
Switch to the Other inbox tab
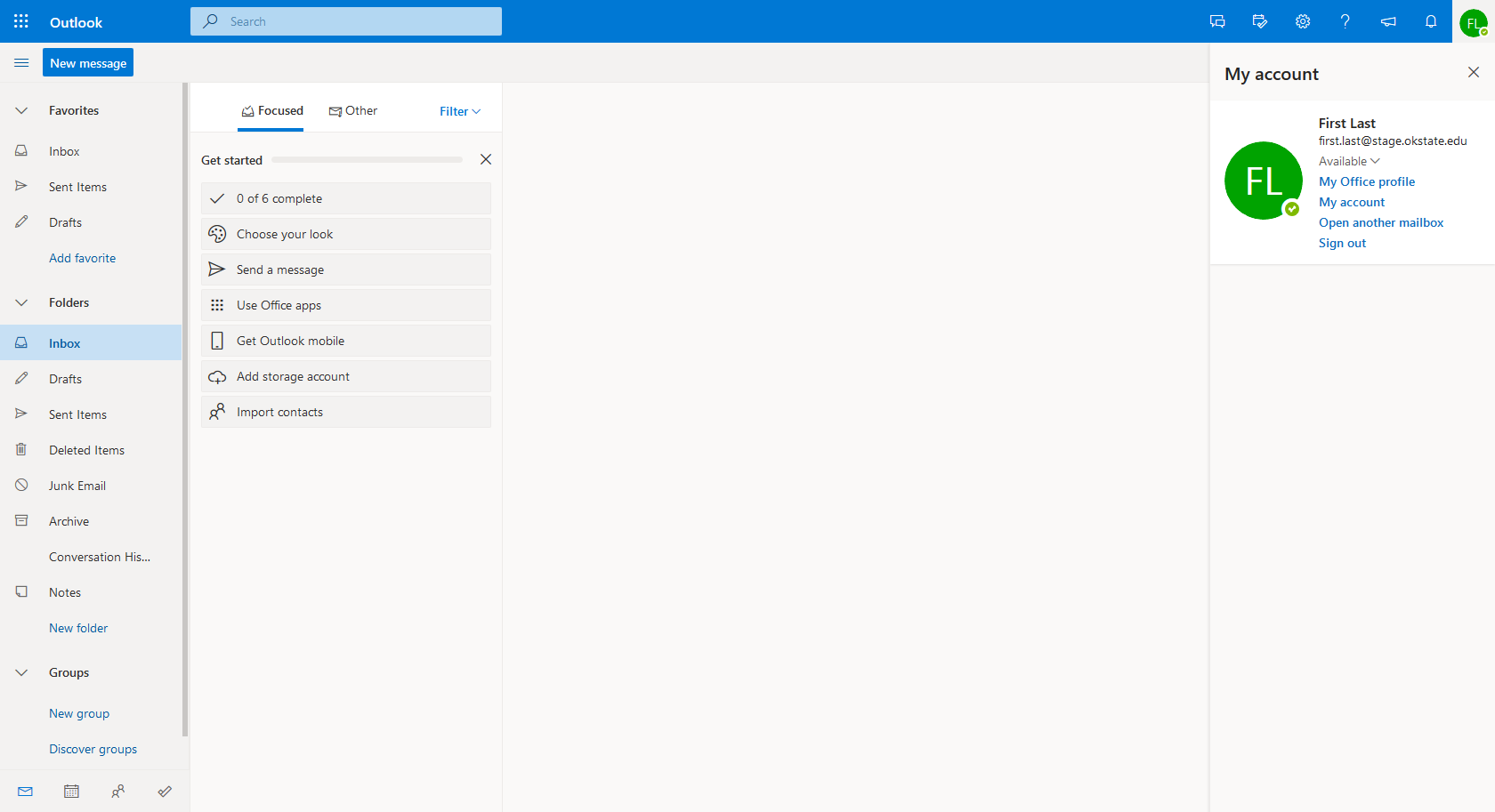tap(353, 110)
